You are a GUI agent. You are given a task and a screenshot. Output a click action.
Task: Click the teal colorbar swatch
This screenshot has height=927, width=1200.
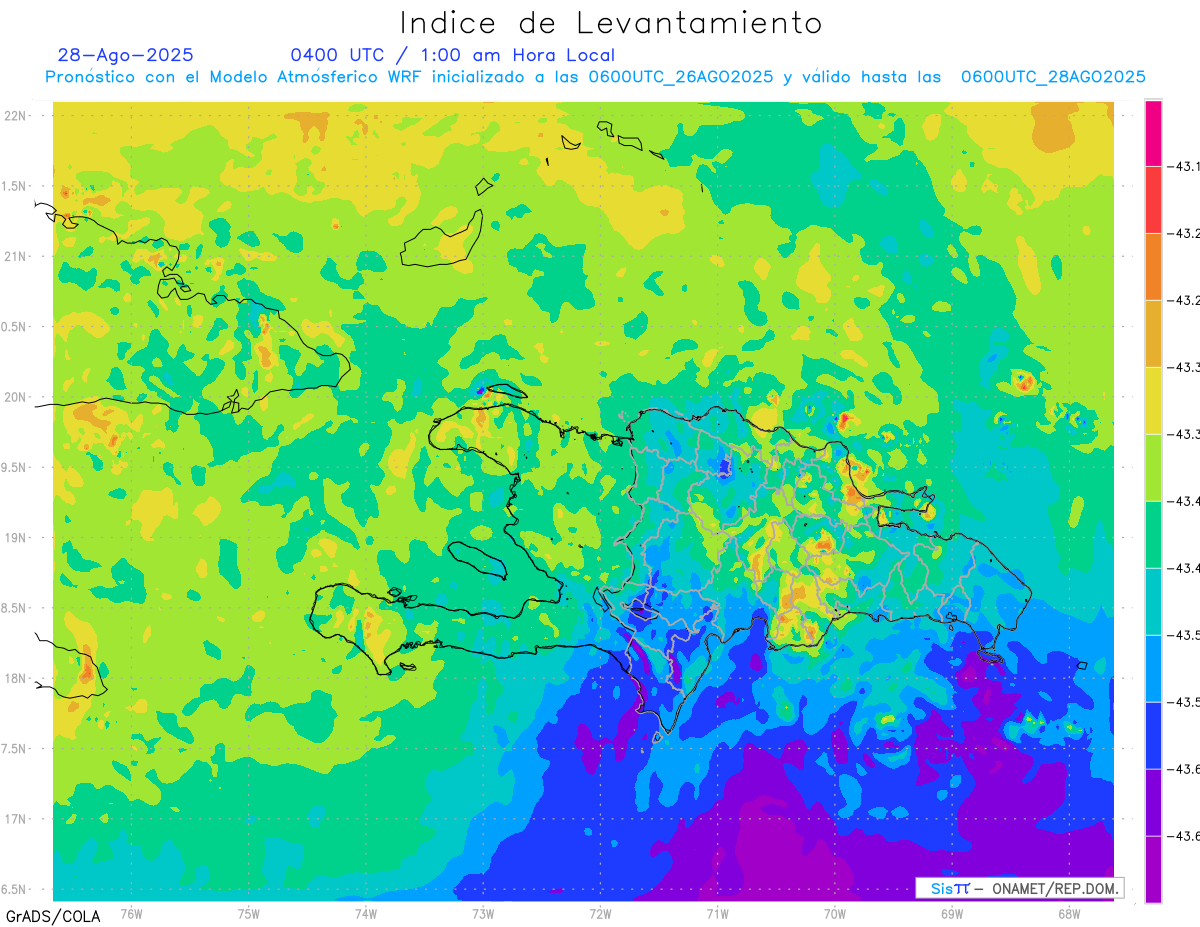[x=1153, y=601]
